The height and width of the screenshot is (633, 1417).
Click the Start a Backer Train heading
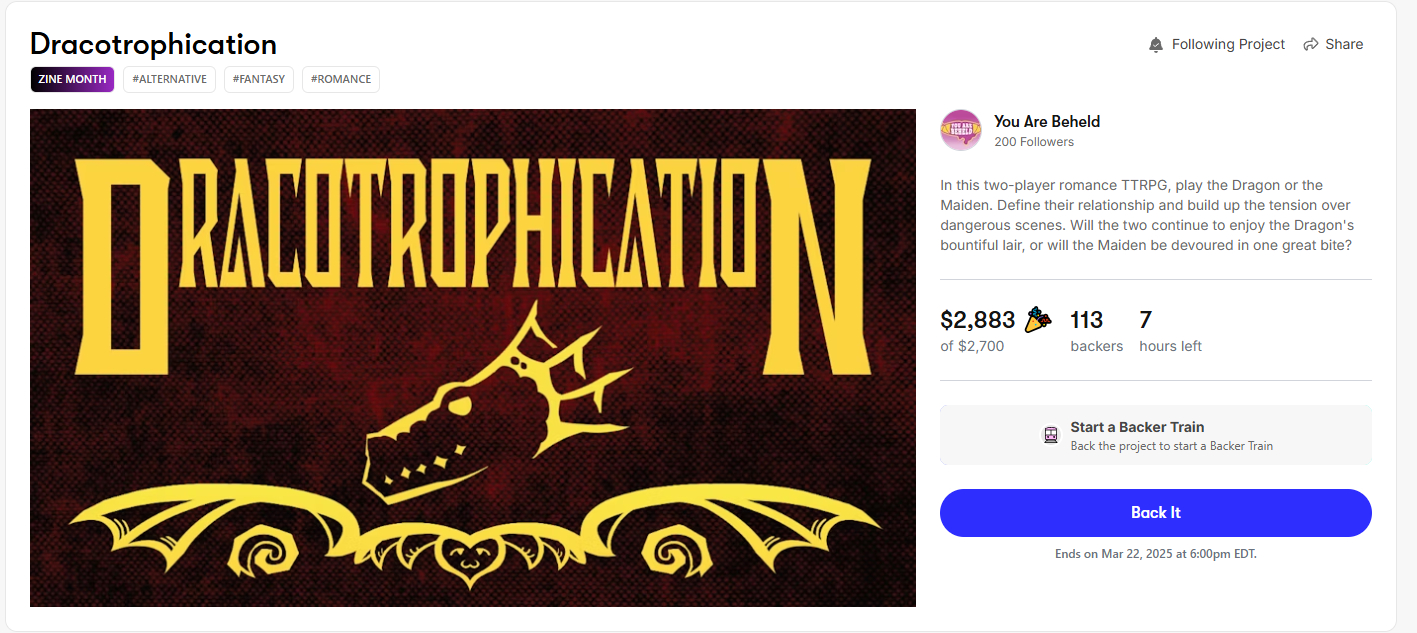[x=1137, y=427]
